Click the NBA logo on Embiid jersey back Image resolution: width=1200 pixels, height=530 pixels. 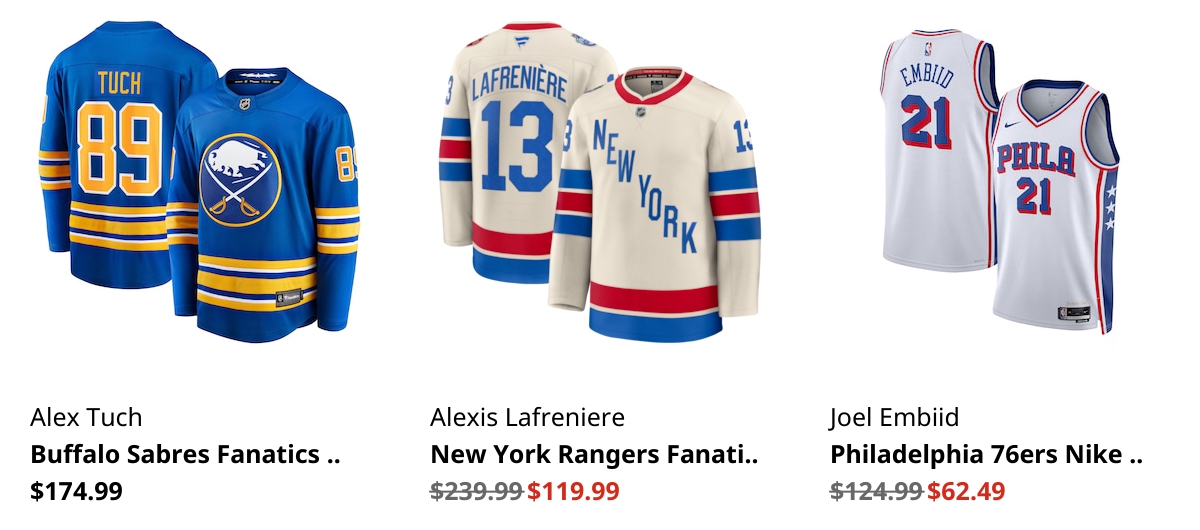[926, 48]
